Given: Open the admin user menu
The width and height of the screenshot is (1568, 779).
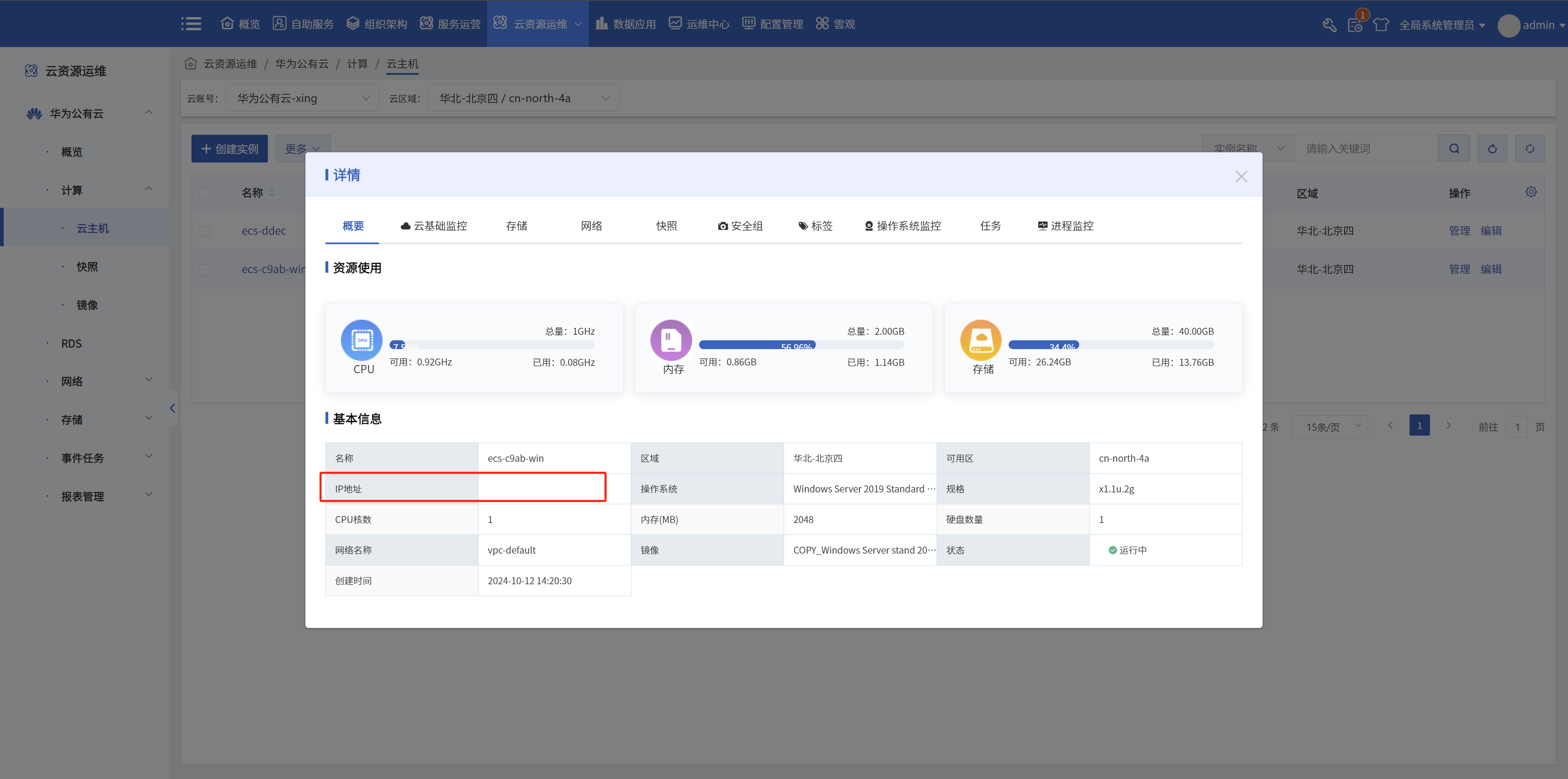Looking at the screenshot, I should (1532, 25).
